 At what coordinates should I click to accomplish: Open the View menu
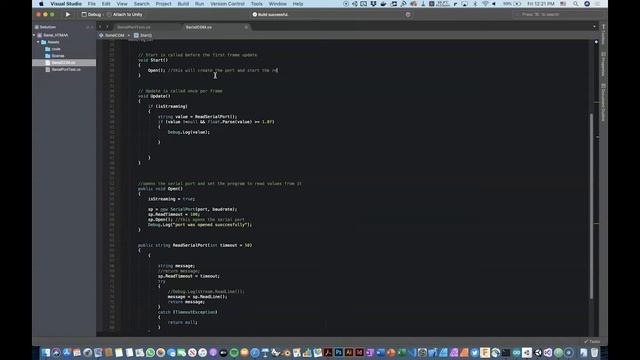[x=122, y=4]
